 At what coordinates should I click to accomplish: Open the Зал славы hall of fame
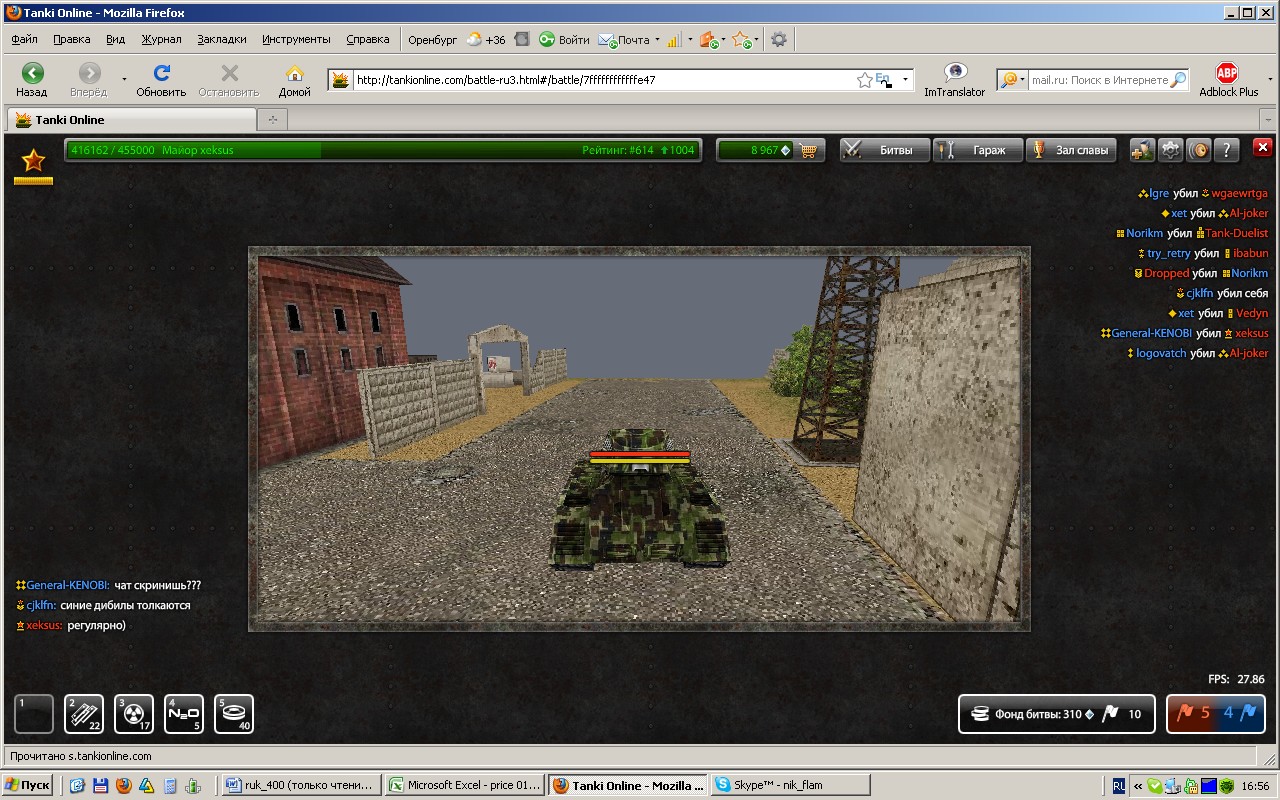[1073, 151]
